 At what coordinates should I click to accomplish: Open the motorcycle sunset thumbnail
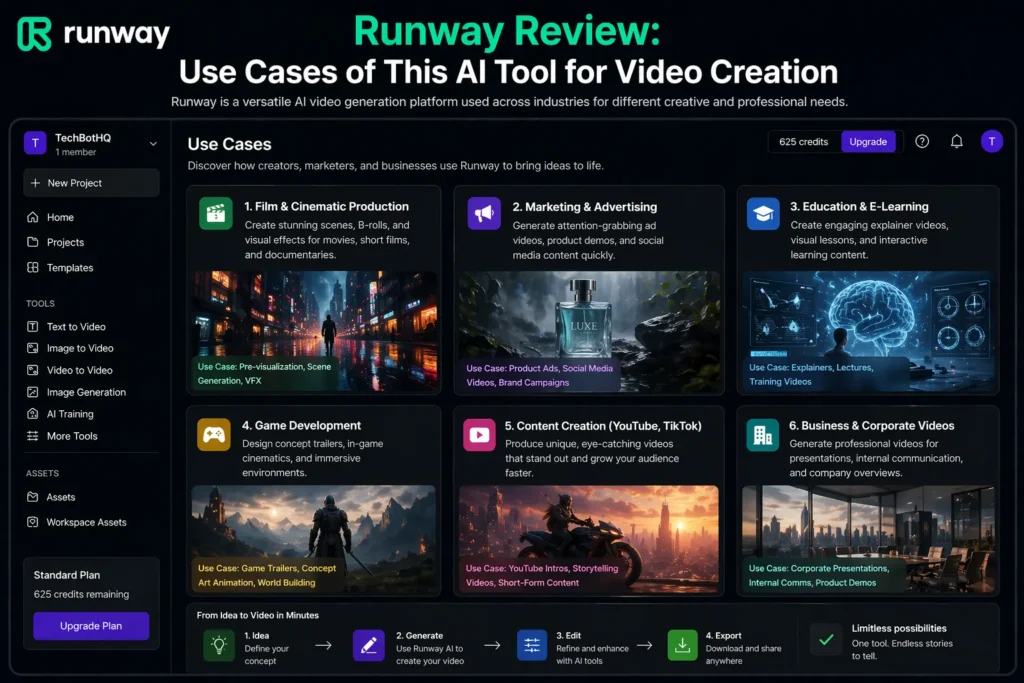tap(589, 539)
